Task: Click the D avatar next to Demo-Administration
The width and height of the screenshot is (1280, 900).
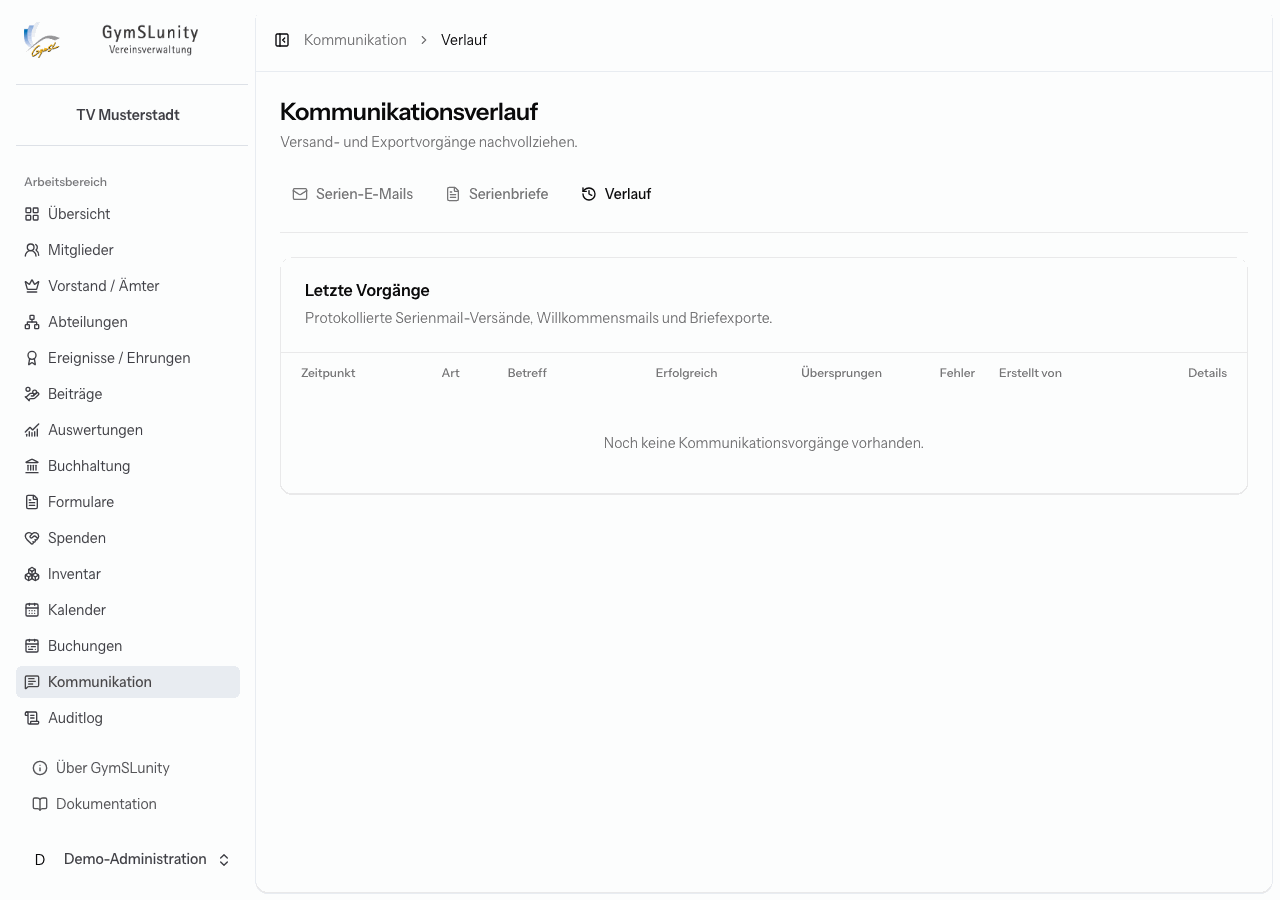Action: 40,860
